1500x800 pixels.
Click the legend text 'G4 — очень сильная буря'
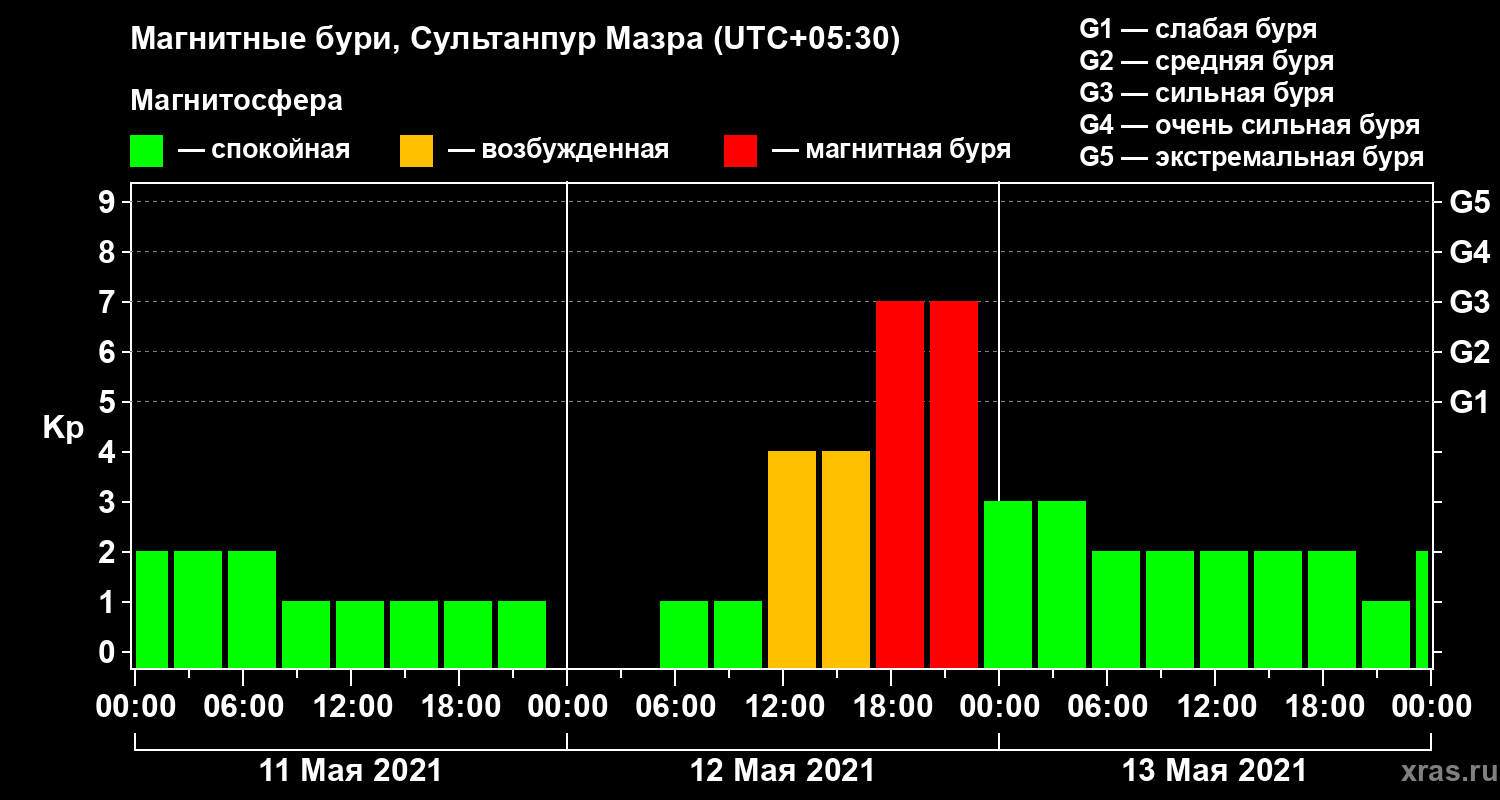(x=1249, y=125)
